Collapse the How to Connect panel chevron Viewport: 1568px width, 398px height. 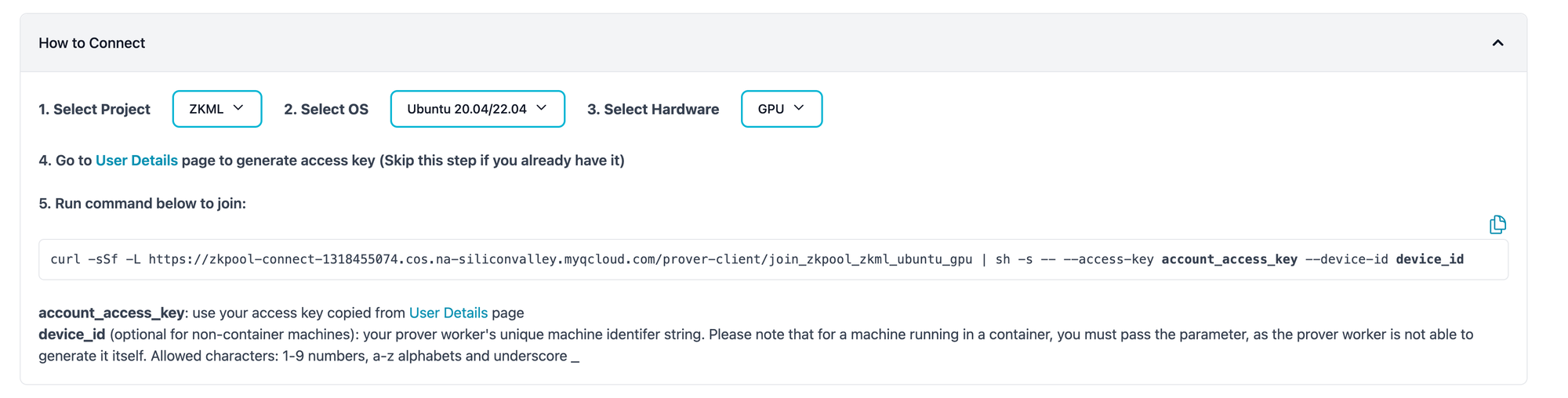[x=1497, y=43]
